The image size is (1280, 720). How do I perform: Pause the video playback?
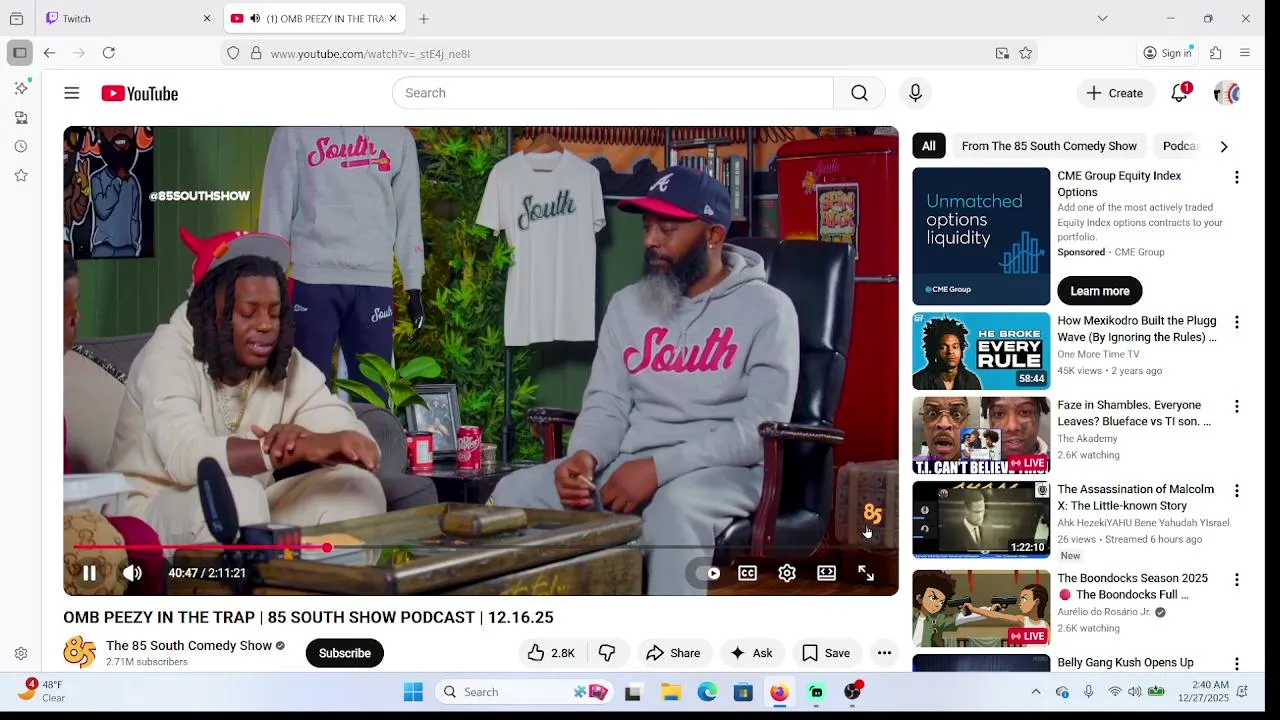(x=89, y=573)
